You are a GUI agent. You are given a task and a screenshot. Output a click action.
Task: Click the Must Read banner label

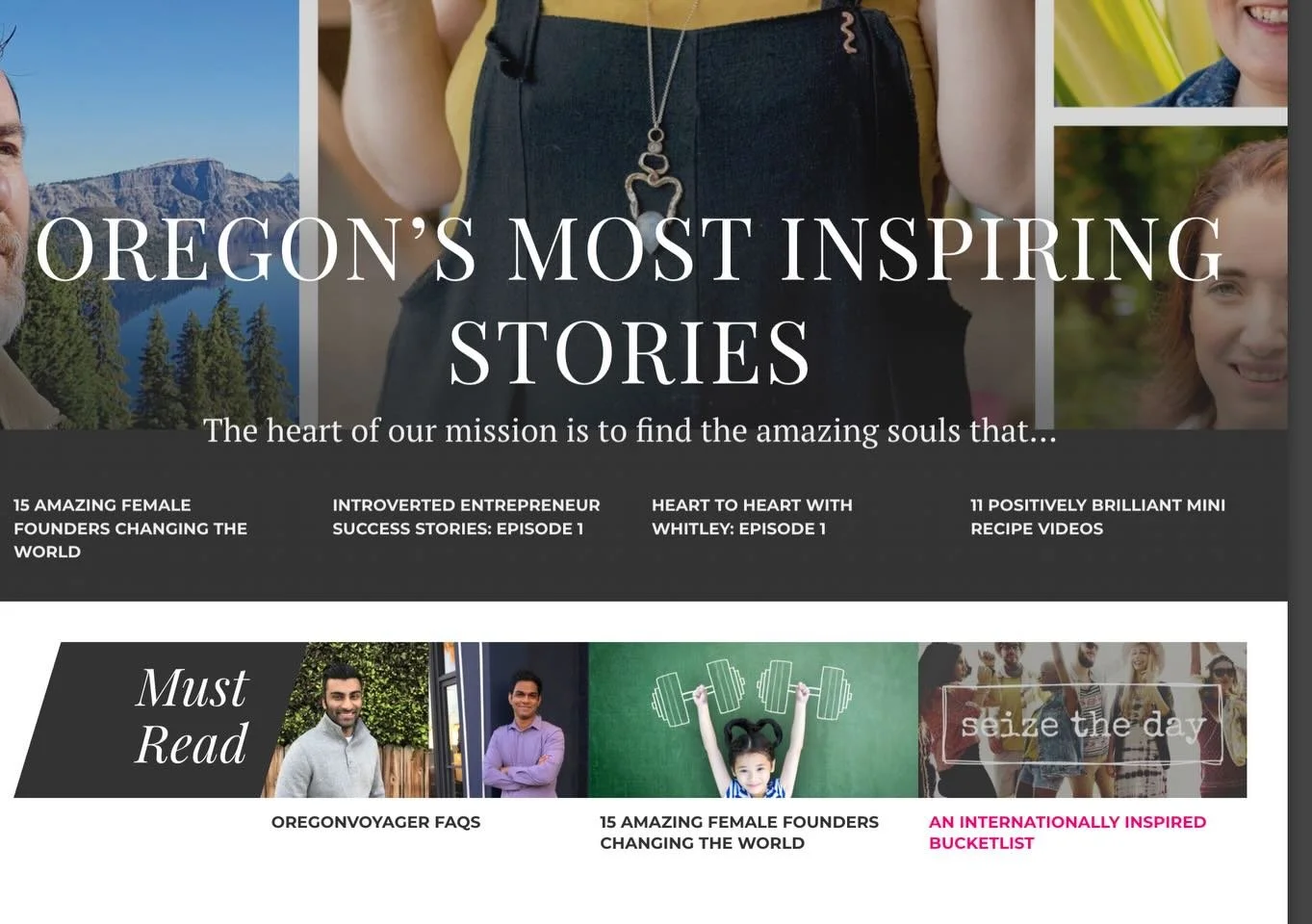pos(192,717)
